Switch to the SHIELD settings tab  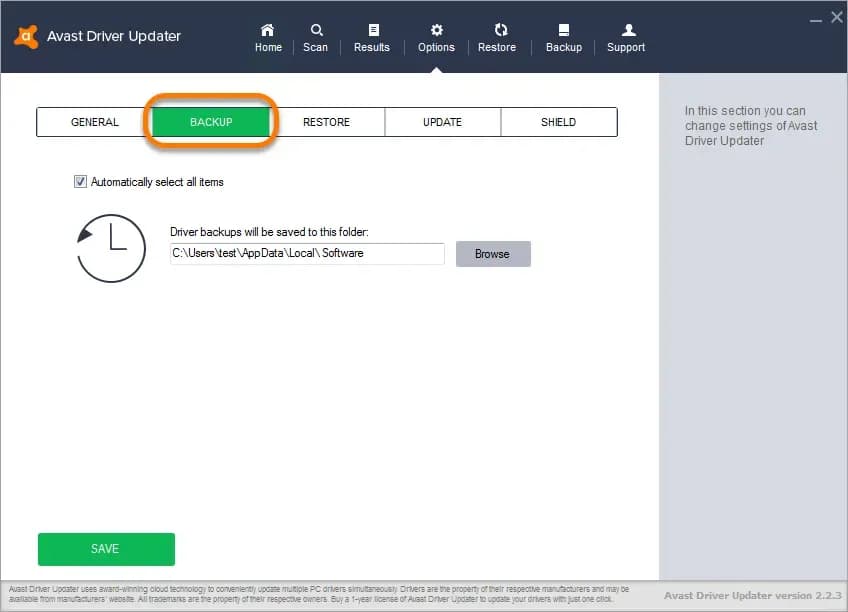click(x=559, y=122)
